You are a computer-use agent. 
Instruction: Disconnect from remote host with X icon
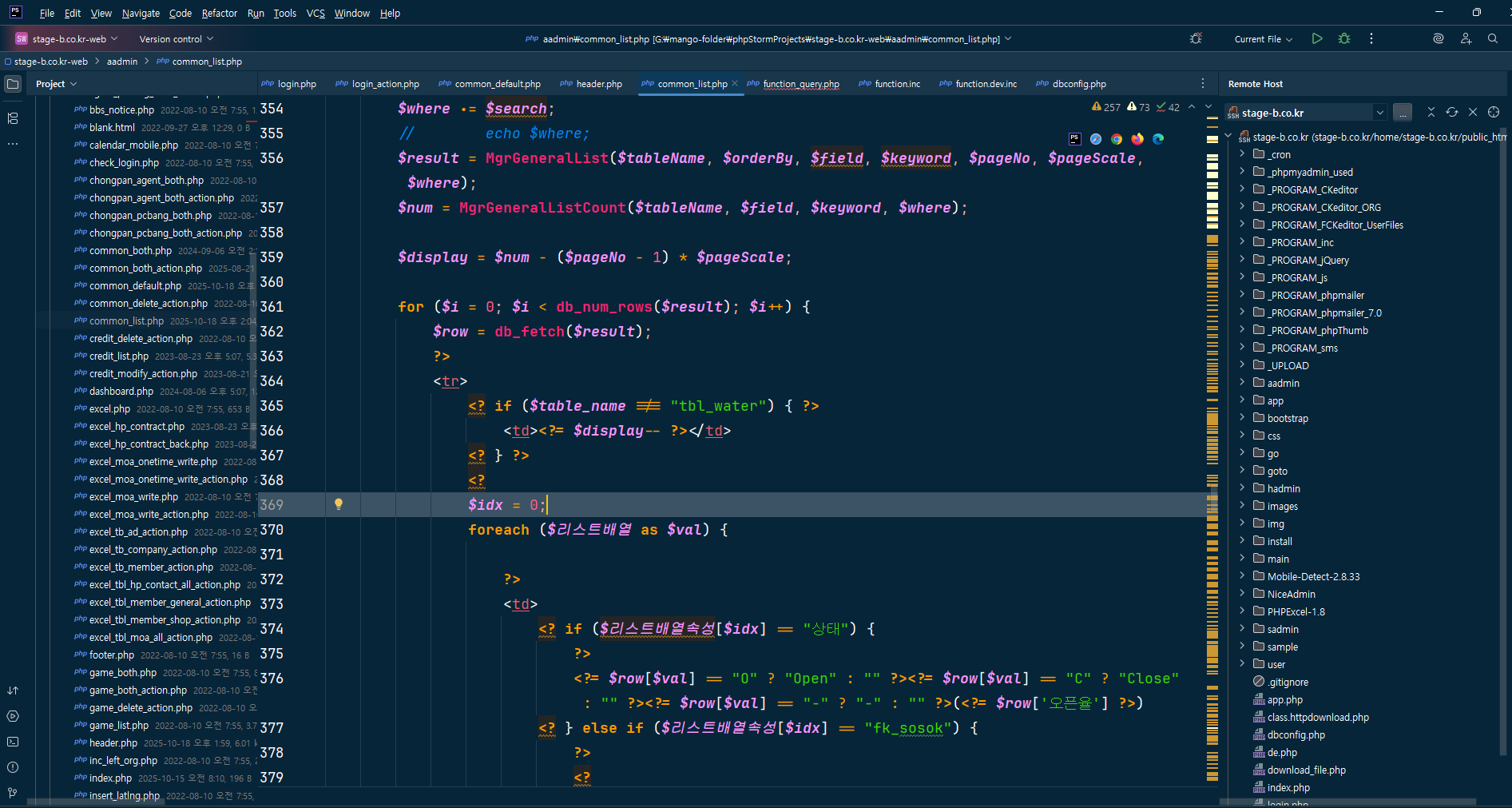point(1473,113)
